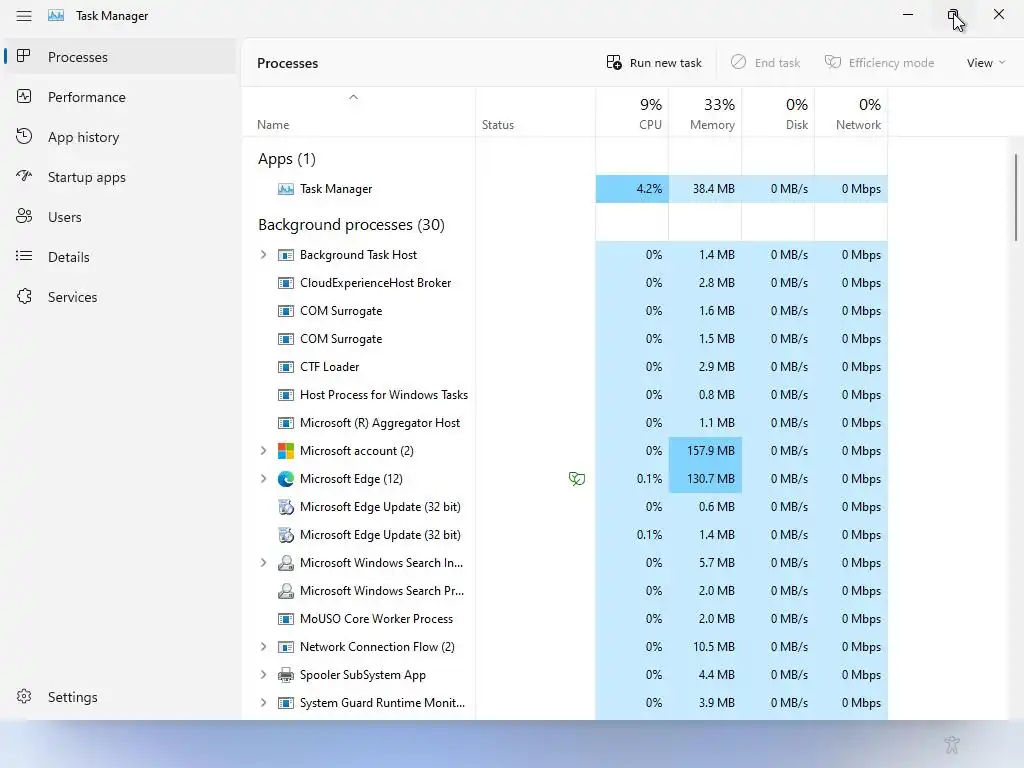Screen dimensions: 1024x768
Task: Expand System Guard Runtime Monit... group
Action: [263, 703]
